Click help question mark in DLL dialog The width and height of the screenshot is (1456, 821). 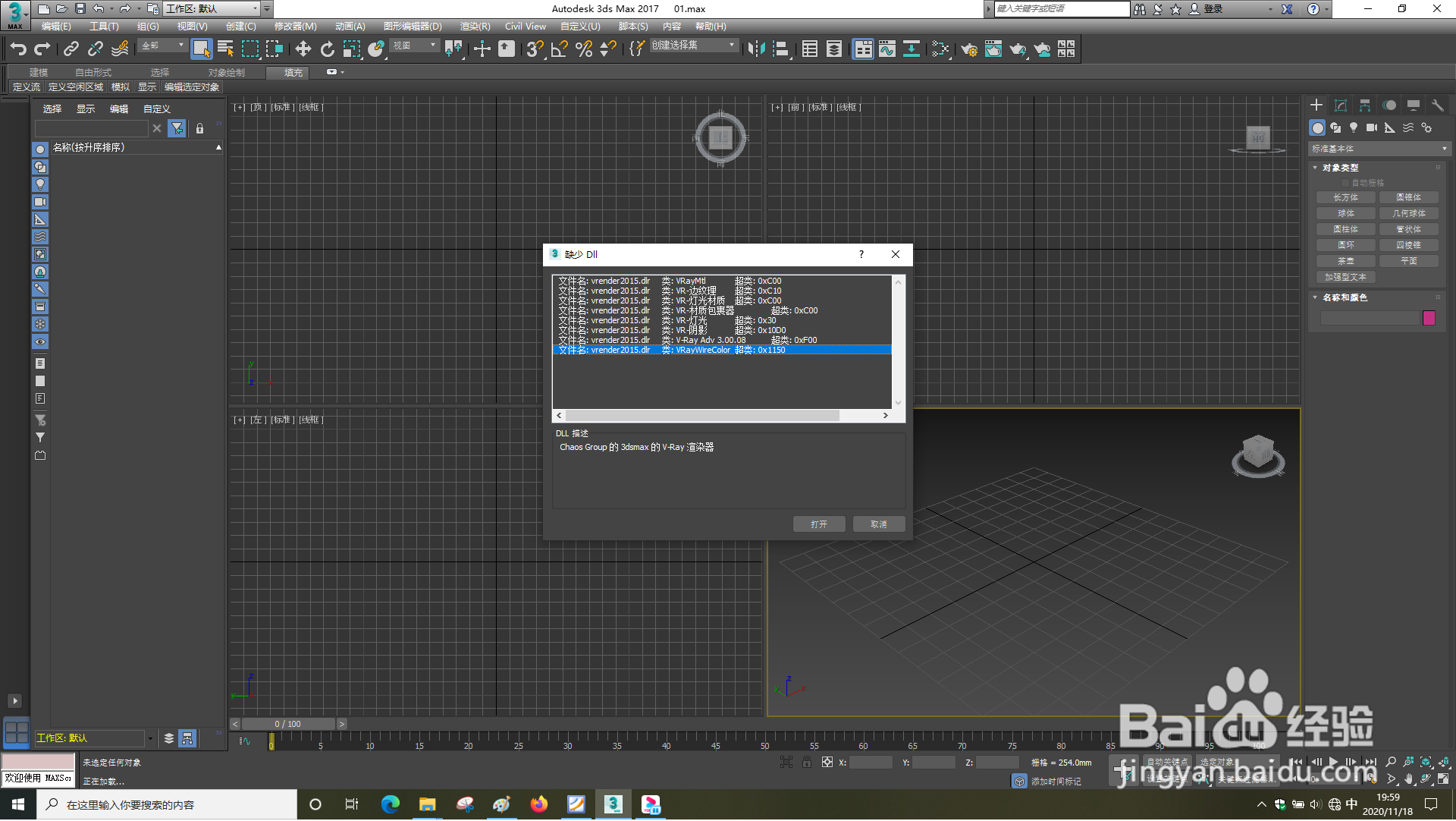tap(861, 254)
